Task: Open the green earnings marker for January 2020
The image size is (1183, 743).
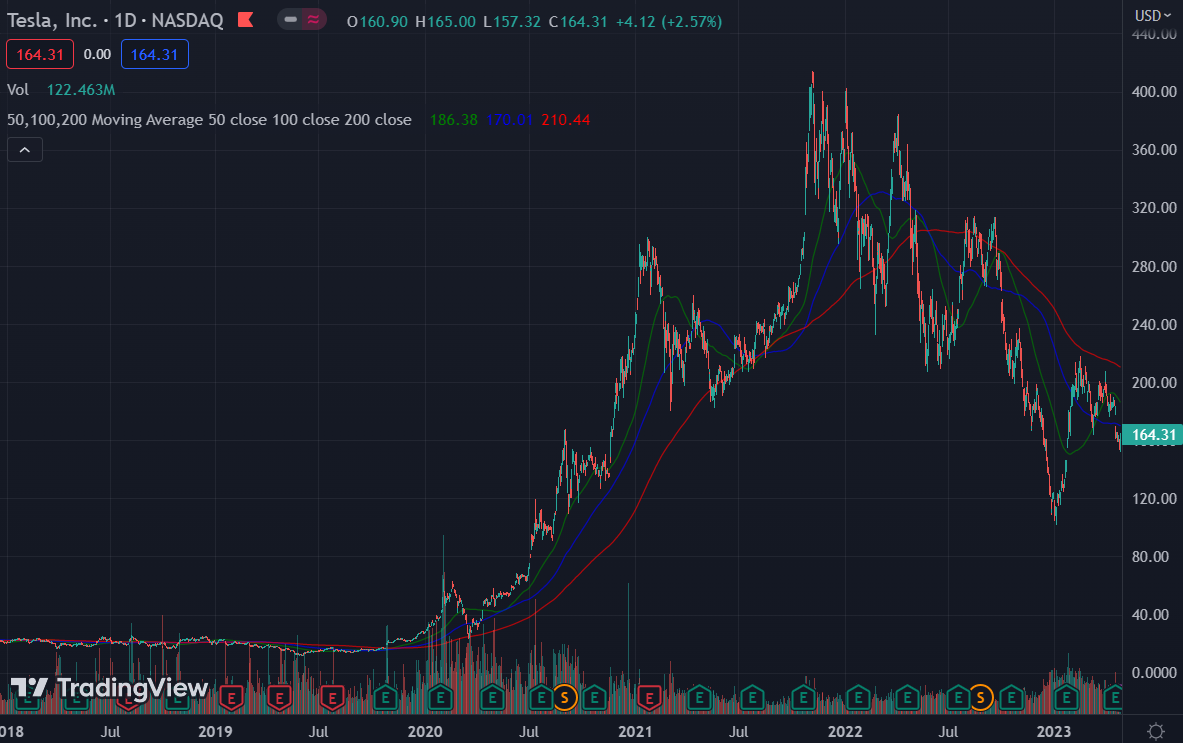Action: (x=440, y=698)
